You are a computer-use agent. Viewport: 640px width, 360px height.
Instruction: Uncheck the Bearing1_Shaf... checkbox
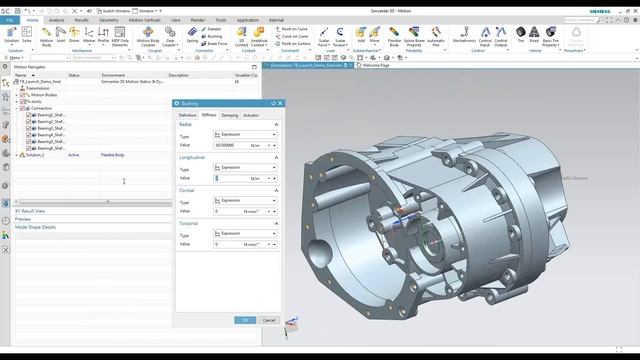pyautogui.click(x=29, y=115)
